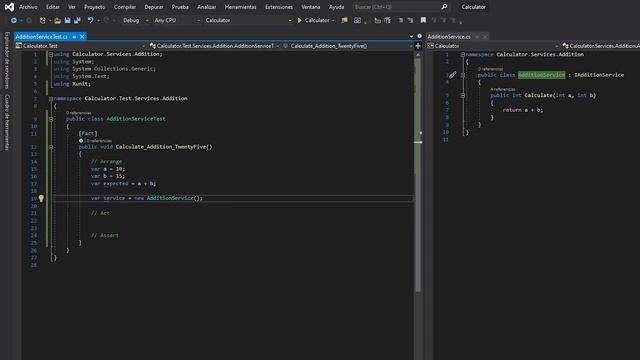Collapse the Calculate method in right editor
The width and height of the screenshot is (640, 360).
[x=462, y=96]
